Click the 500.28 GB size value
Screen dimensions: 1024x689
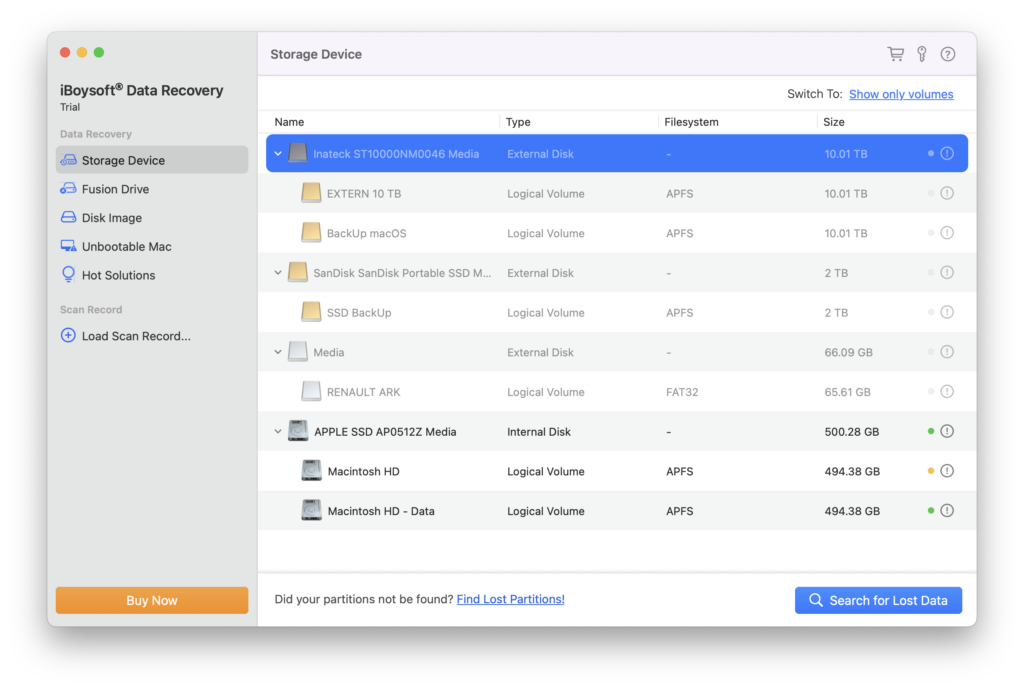[x=852, y=432]
